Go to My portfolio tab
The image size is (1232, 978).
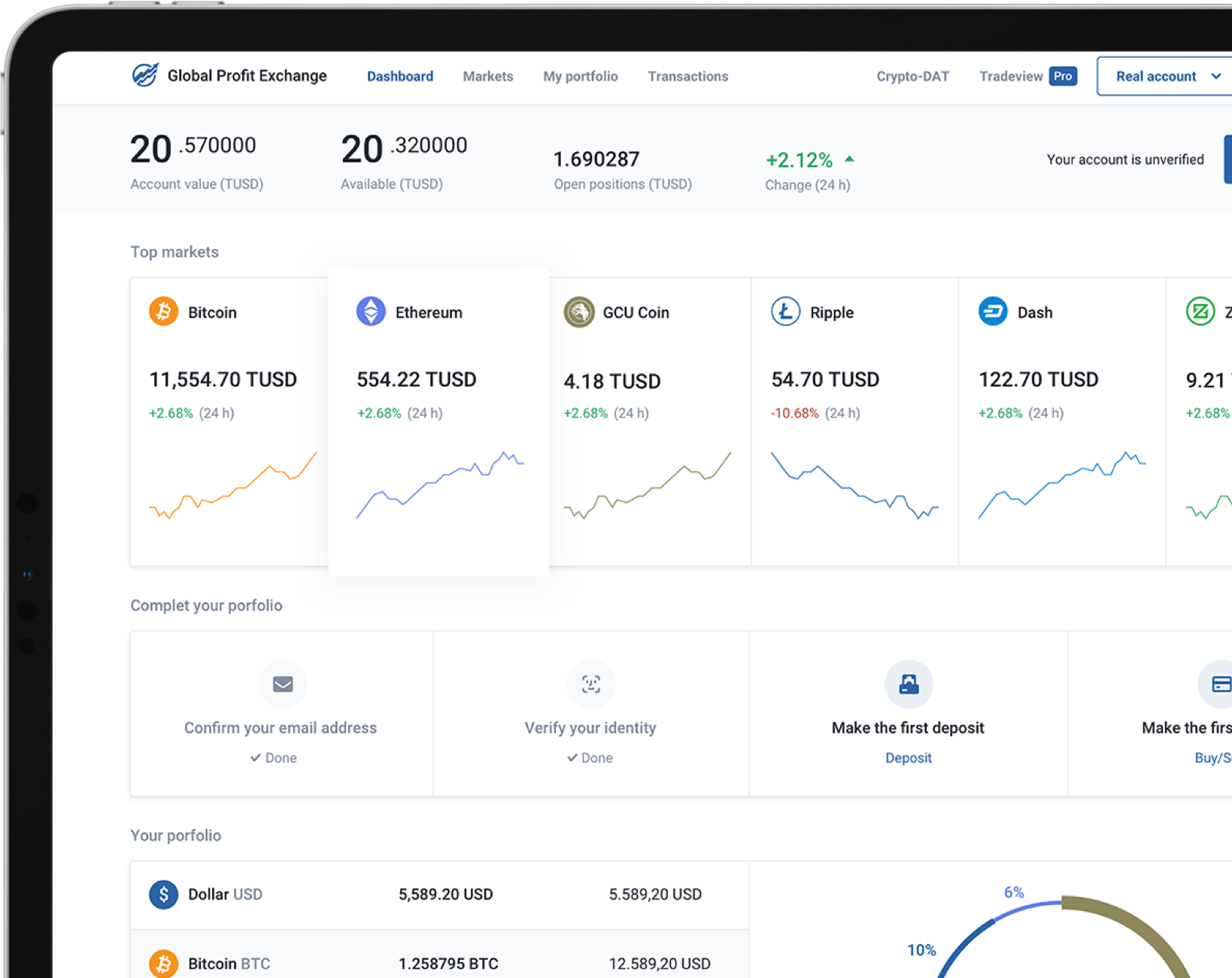580,76
